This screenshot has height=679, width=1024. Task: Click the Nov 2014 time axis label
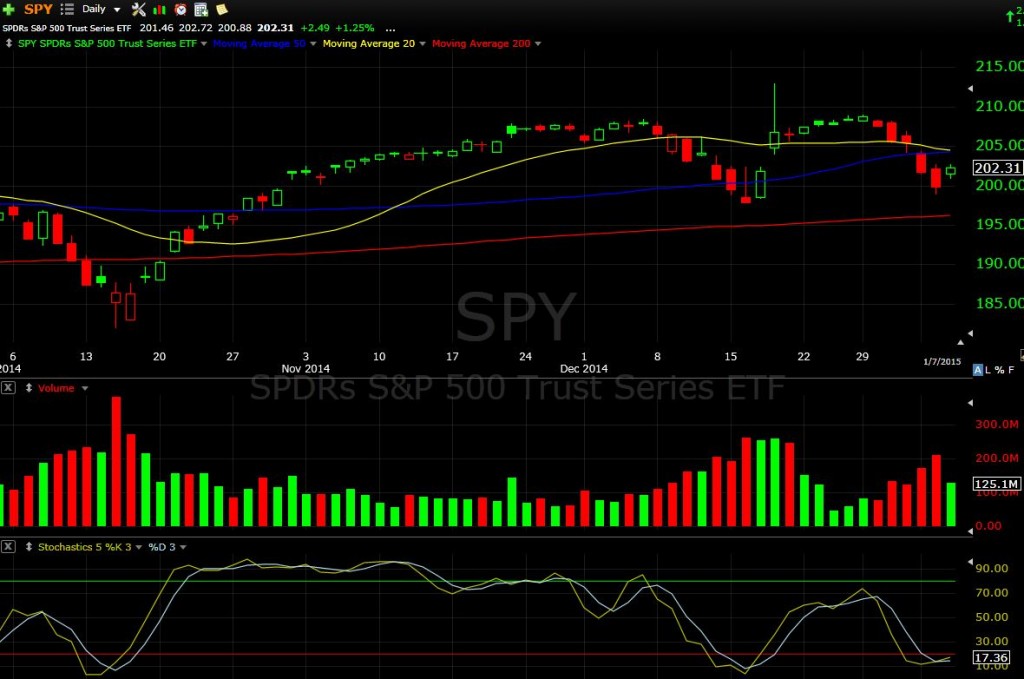306,369
